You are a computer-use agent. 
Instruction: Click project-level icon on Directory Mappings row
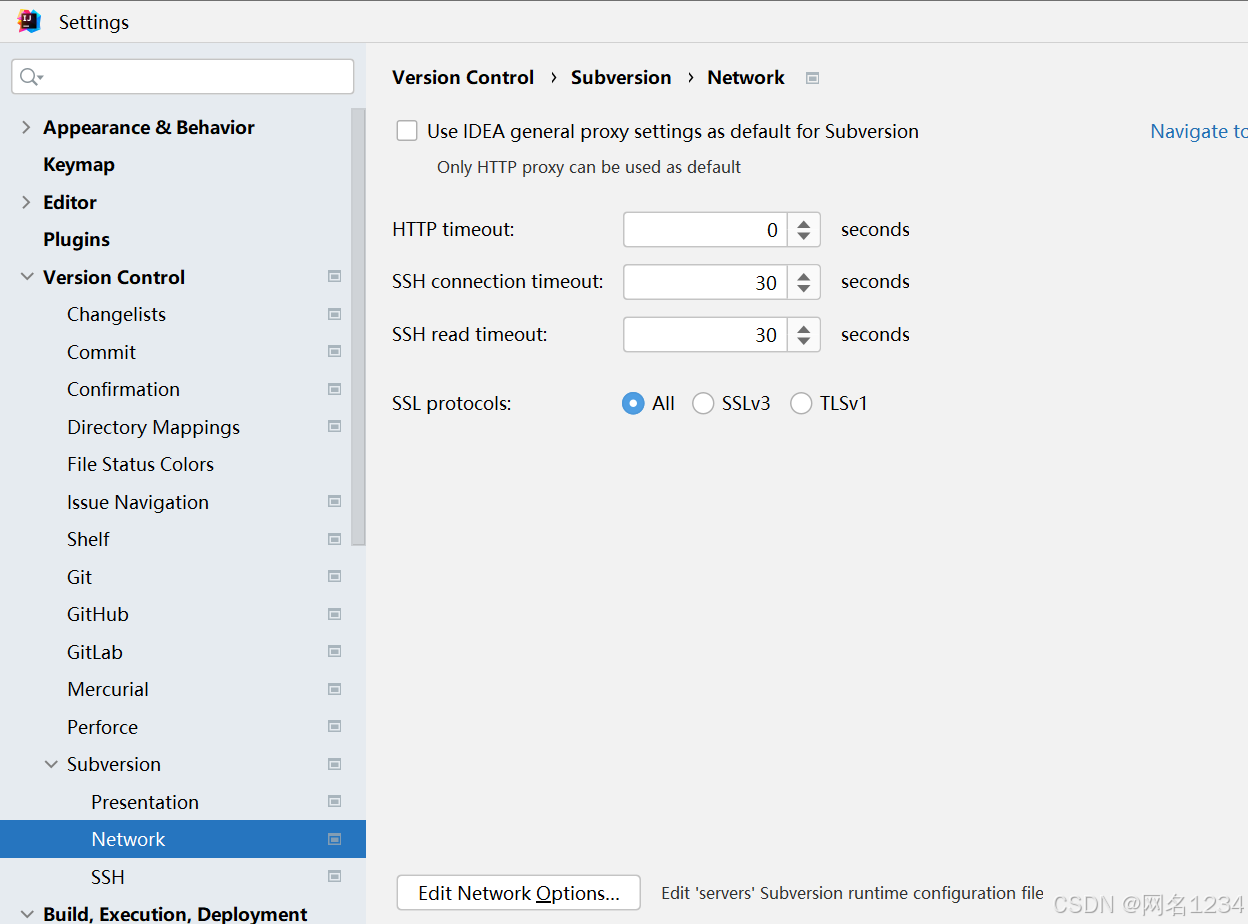pyautogui.click(x=335, y=427)
